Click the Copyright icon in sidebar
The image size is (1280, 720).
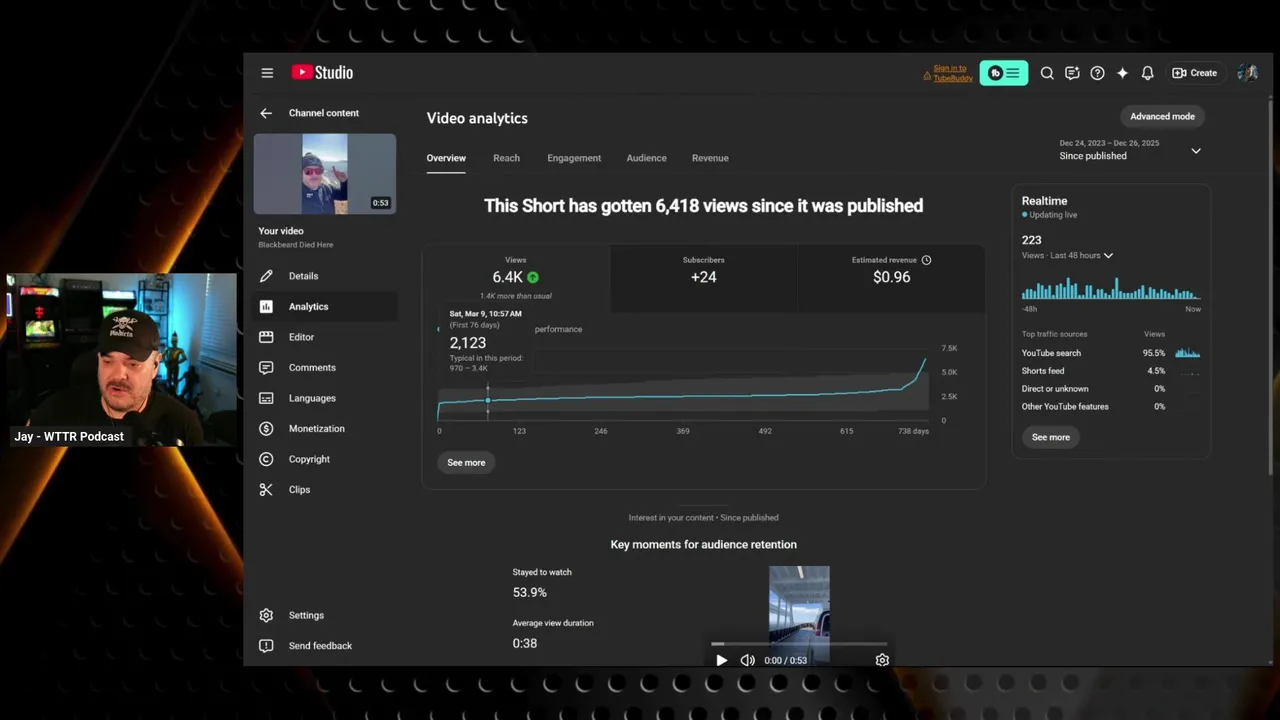(266, 459)
